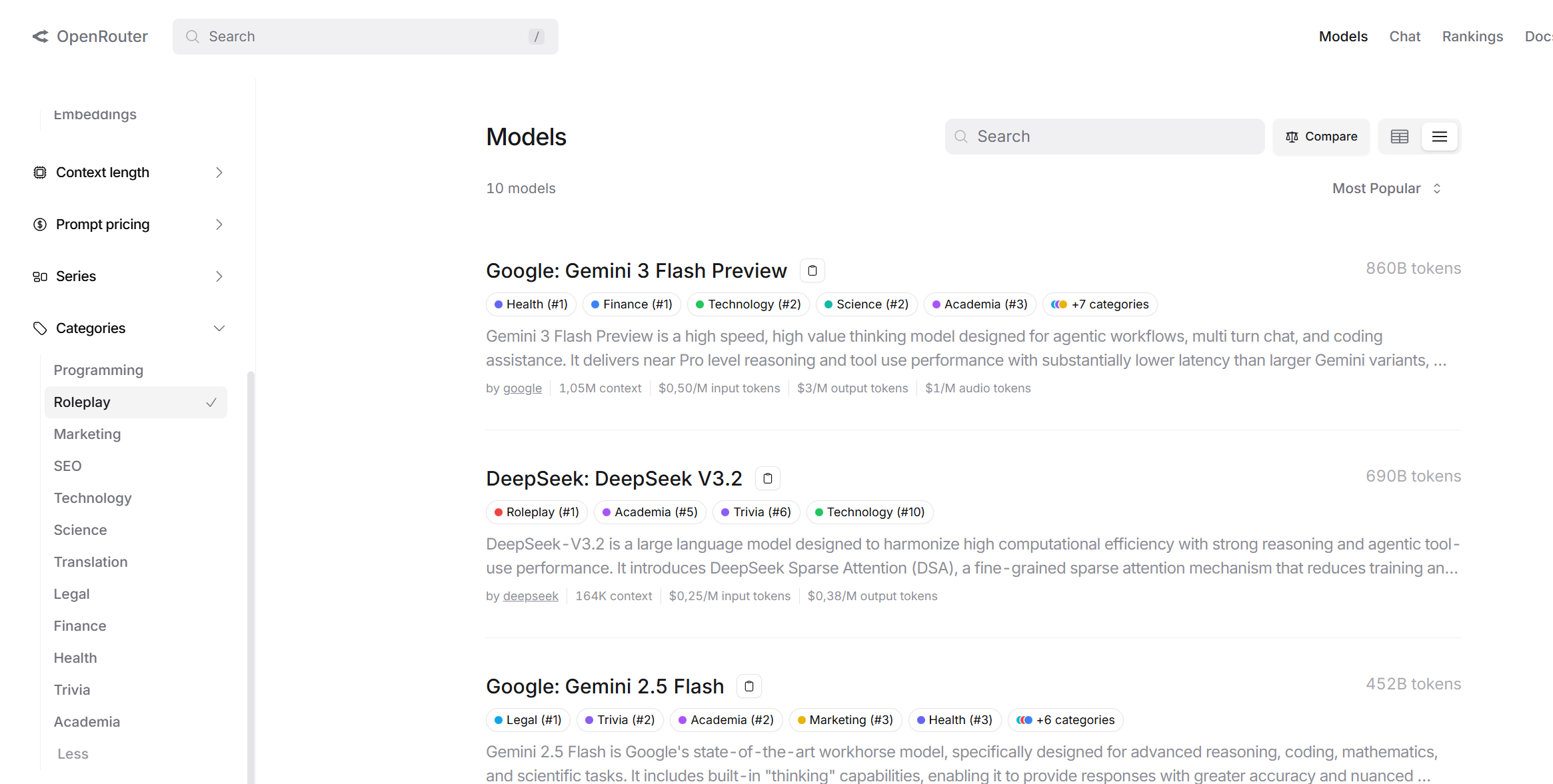The width and height of the screenshot is (1553, 784).
Task: Click the Academia (#3) tag
Action: (980, 304)
